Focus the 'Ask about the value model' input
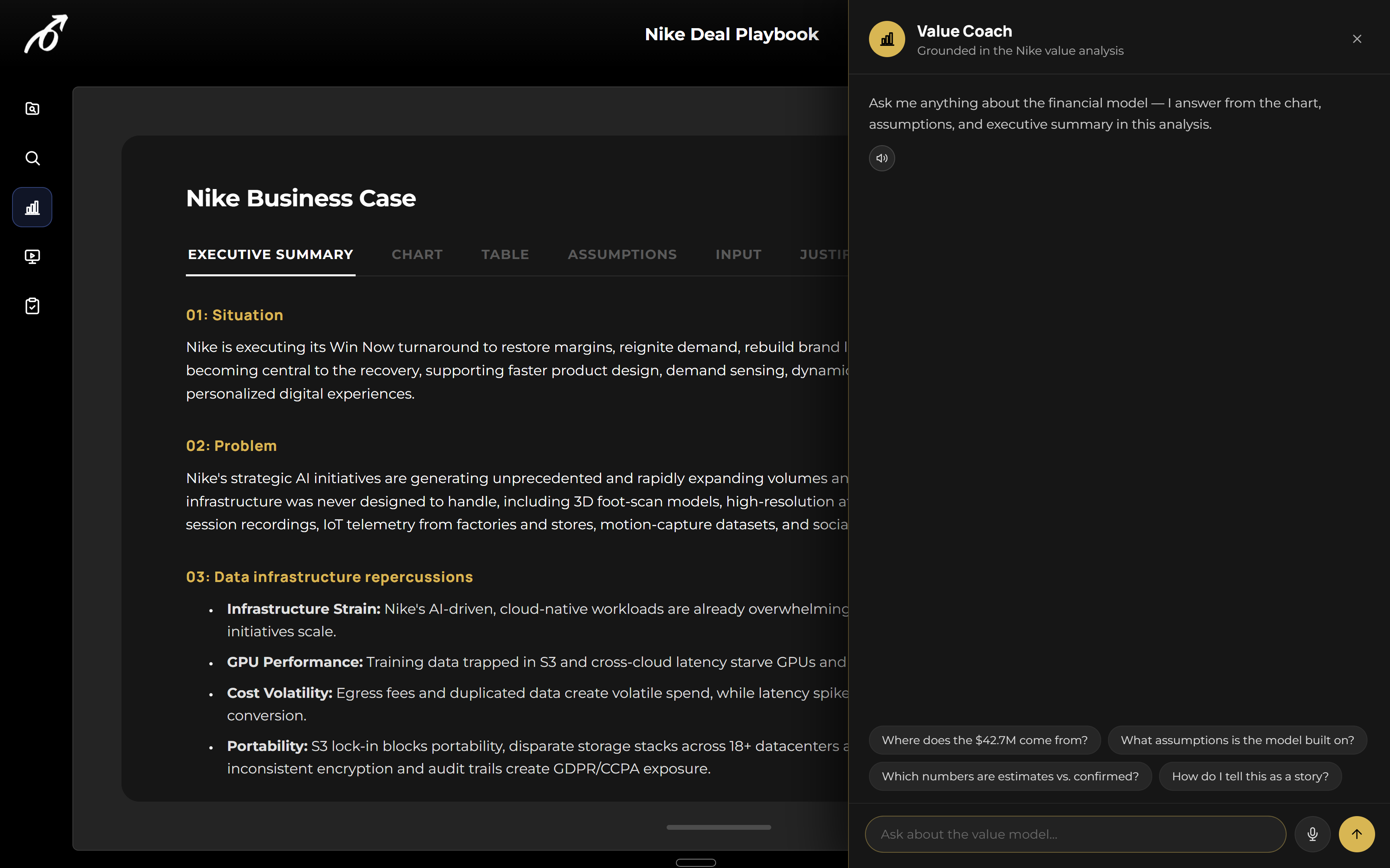 coord(1075,834)
